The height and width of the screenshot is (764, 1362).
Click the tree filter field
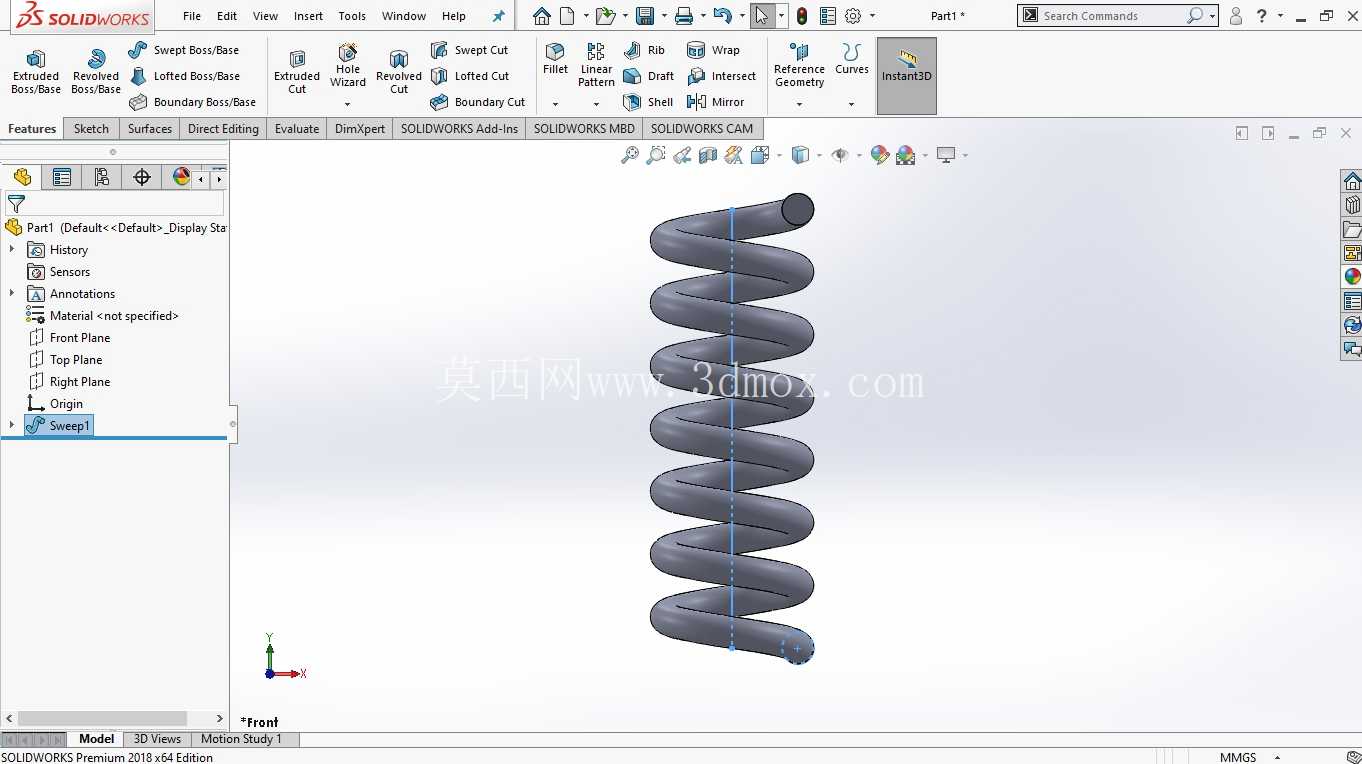(x=115, y=203)
